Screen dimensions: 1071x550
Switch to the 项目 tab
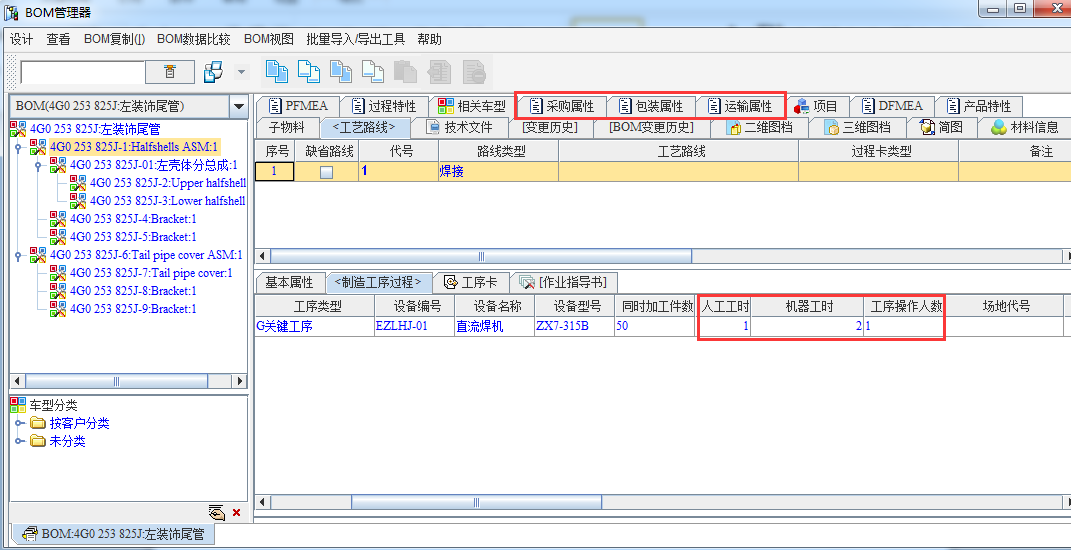pyautogui.click(x=817, y=106)
